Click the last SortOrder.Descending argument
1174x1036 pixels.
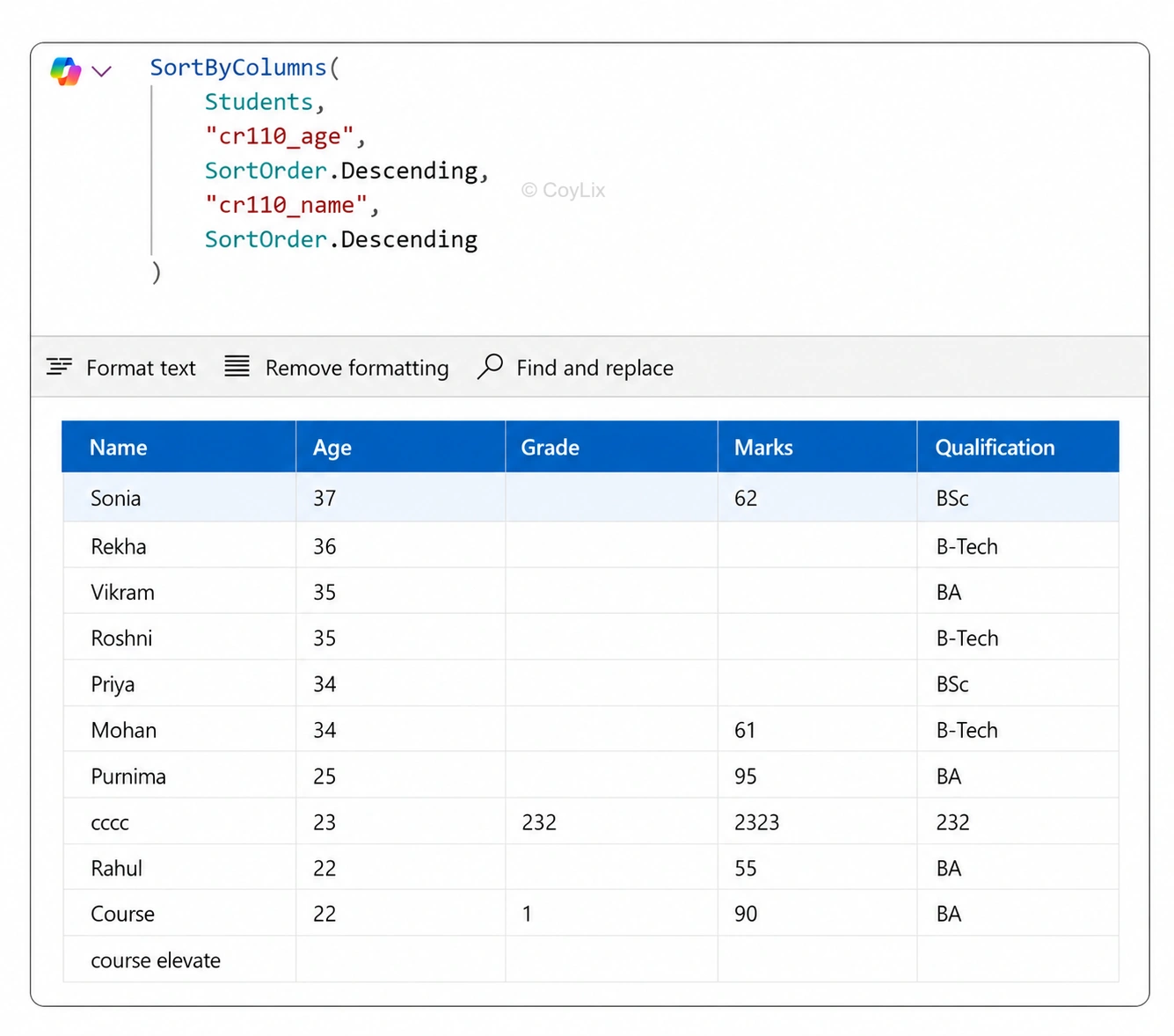point(341,239)
